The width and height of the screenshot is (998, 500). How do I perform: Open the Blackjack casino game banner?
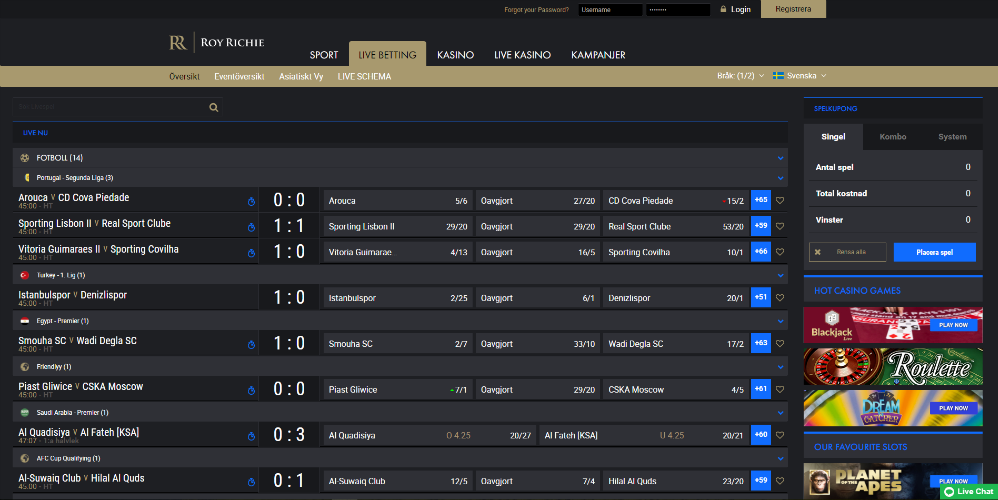[x=893, y=325]
